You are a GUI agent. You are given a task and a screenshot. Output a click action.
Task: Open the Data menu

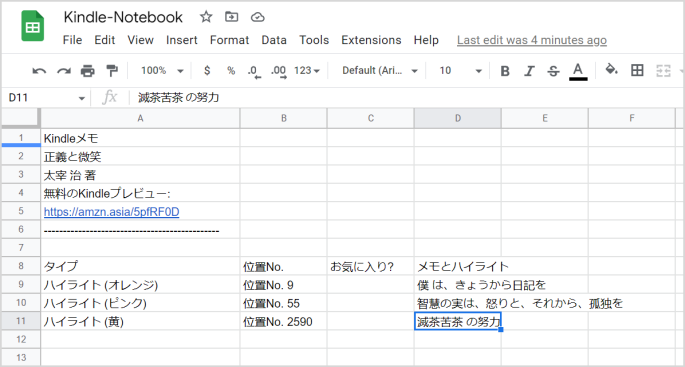274,40
